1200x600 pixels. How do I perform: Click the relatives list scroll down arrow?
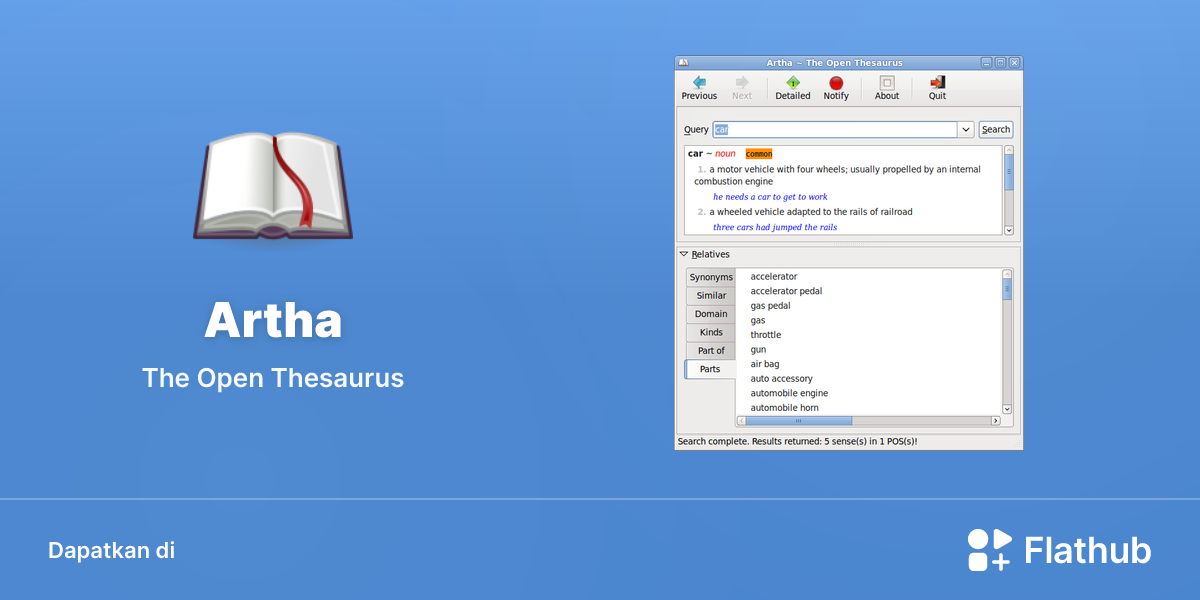(1007, 409)
